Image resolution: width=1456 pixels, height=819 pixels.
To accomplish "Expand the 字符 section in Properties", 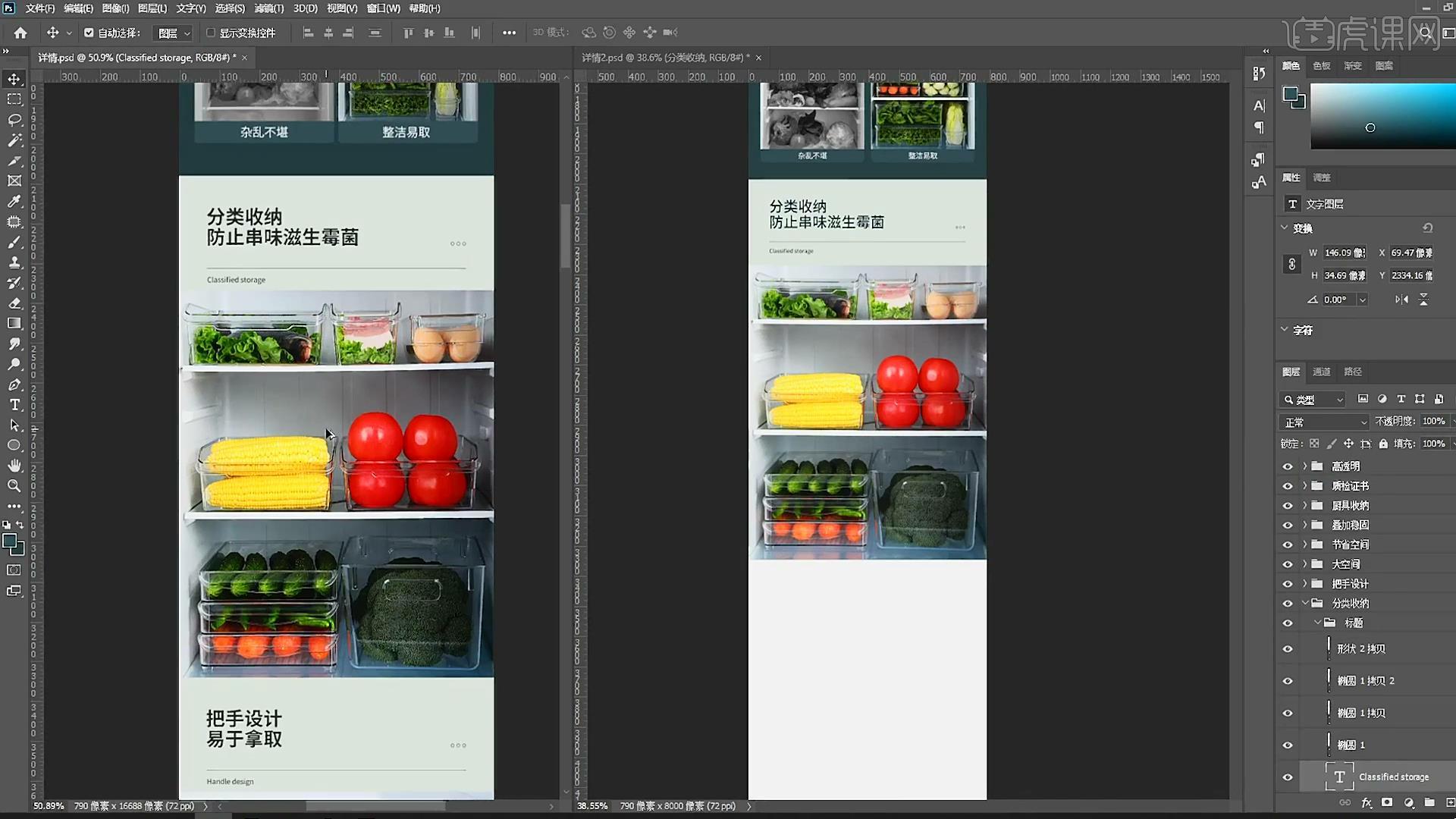I will [1285, 329].
